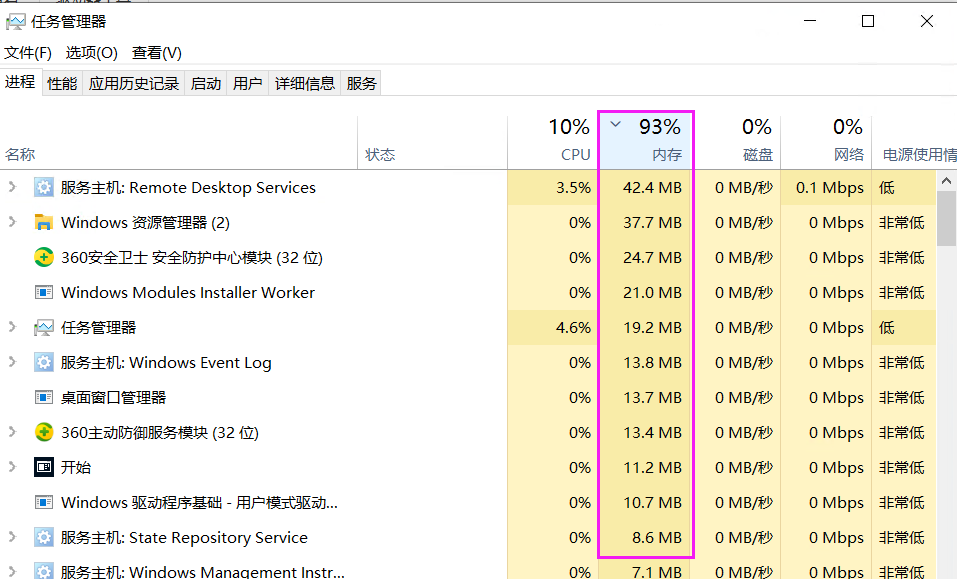Switch to the 性能 tab
Viewport: 957px width, 579px height.
tap(62, 83)
